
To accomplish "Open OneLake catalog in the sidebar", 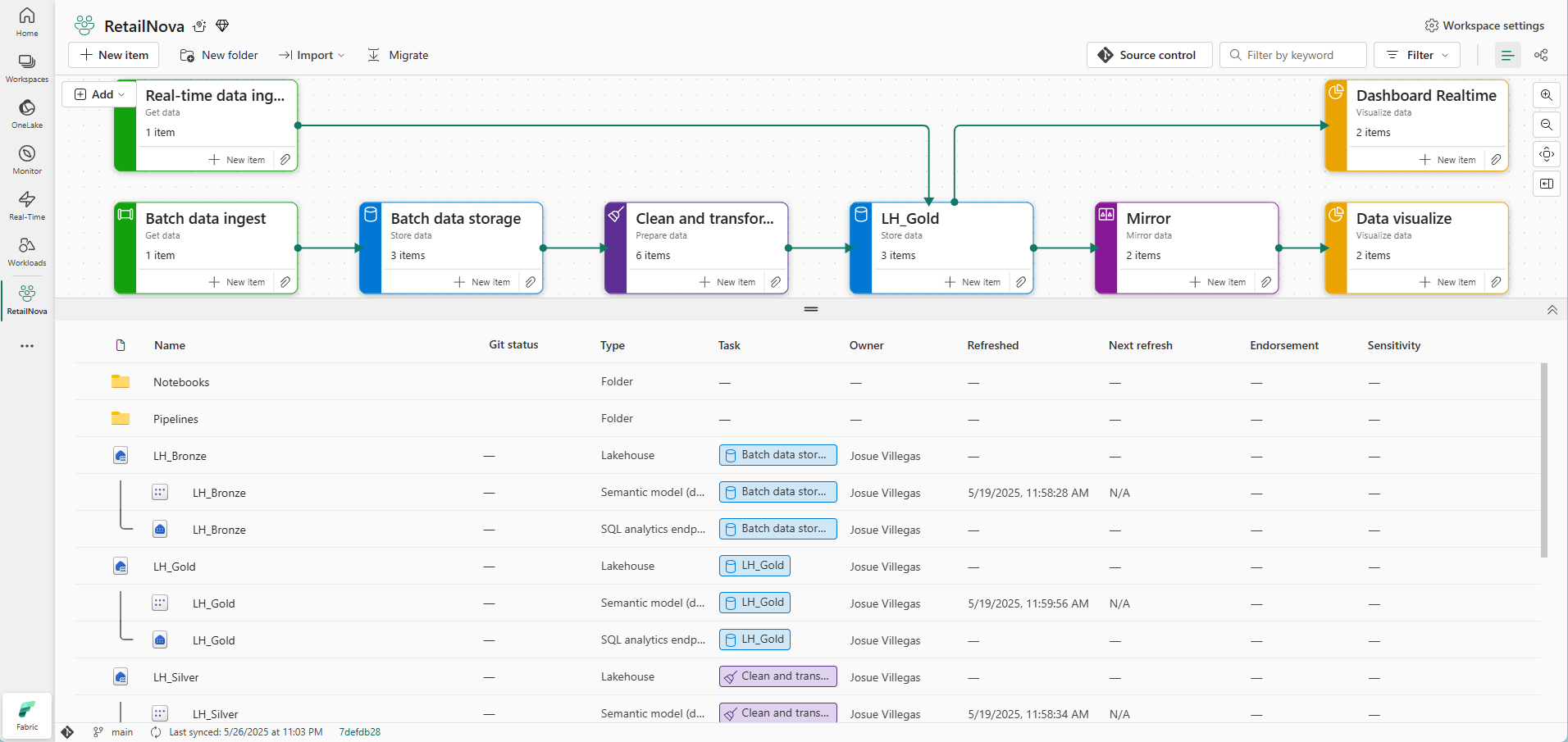I will pos(27,114).
